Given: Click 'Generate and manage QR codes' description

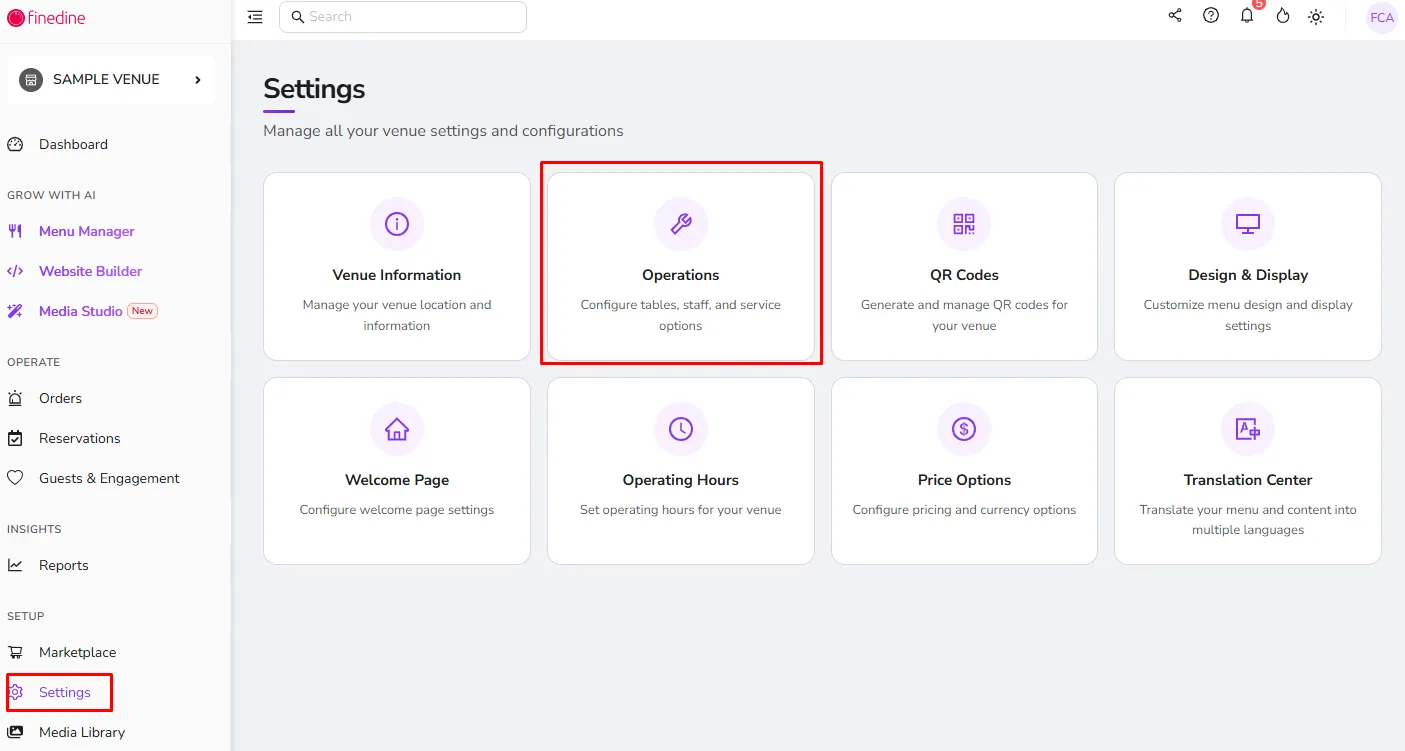Looking at the screenshot, I should point(964,315).
